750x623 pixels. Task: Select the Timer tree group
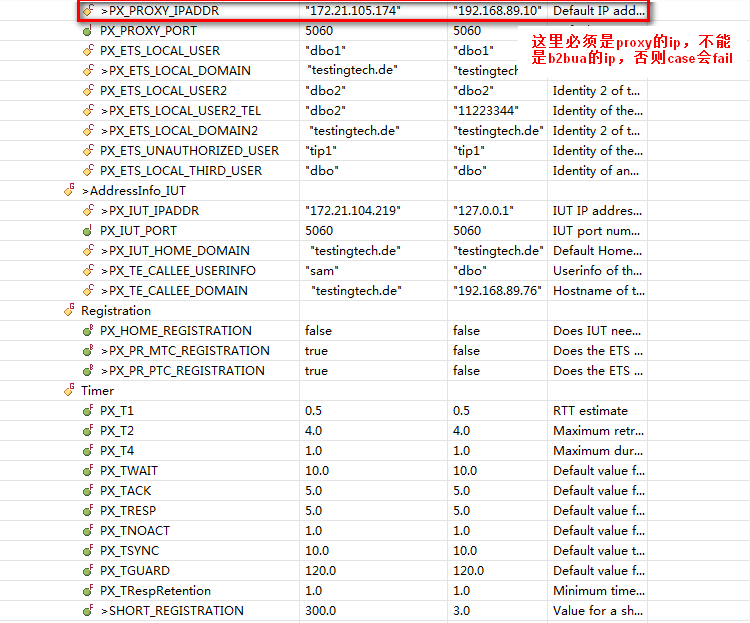(98, 391)
